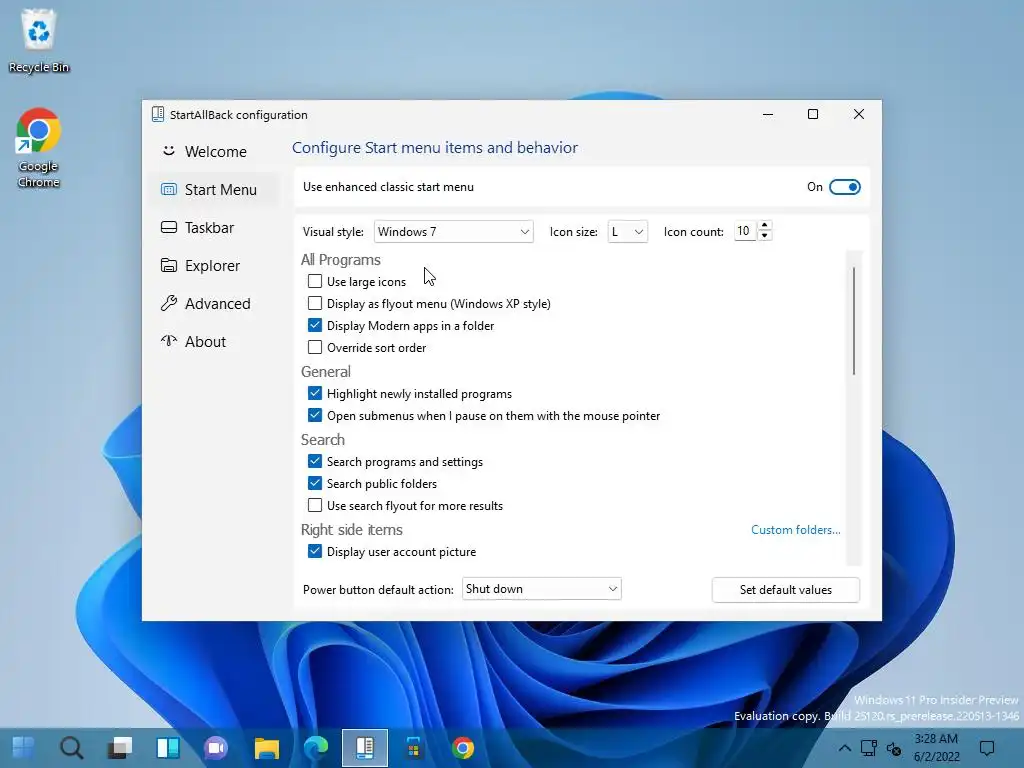Screen dimensions: 1024x768
Task: Open the Custom folders link
Action: click(x=795, y=530)
